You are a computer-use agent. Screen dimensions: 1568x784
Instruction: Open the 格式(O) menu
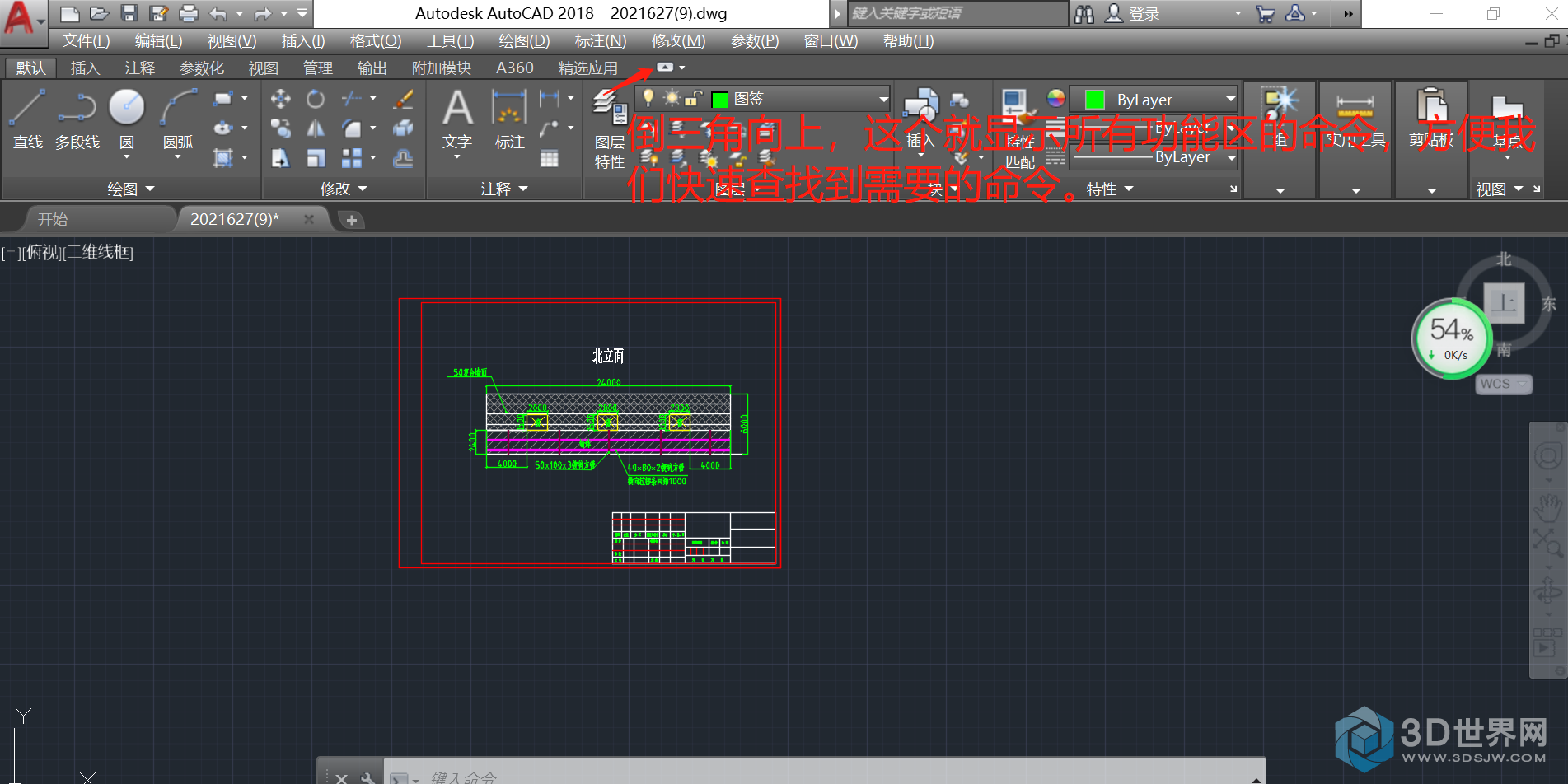tap(376, 41)
